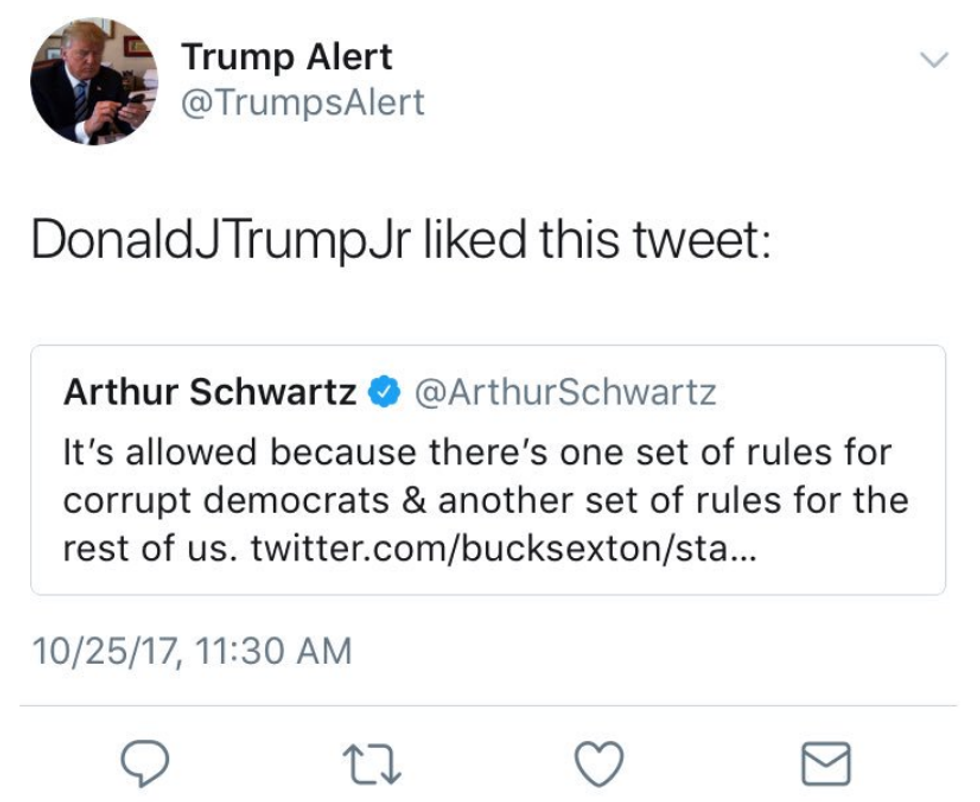Open the Trump Alert display name
Viewport: 980px width, 802px height.
click(x=286, y=57)
